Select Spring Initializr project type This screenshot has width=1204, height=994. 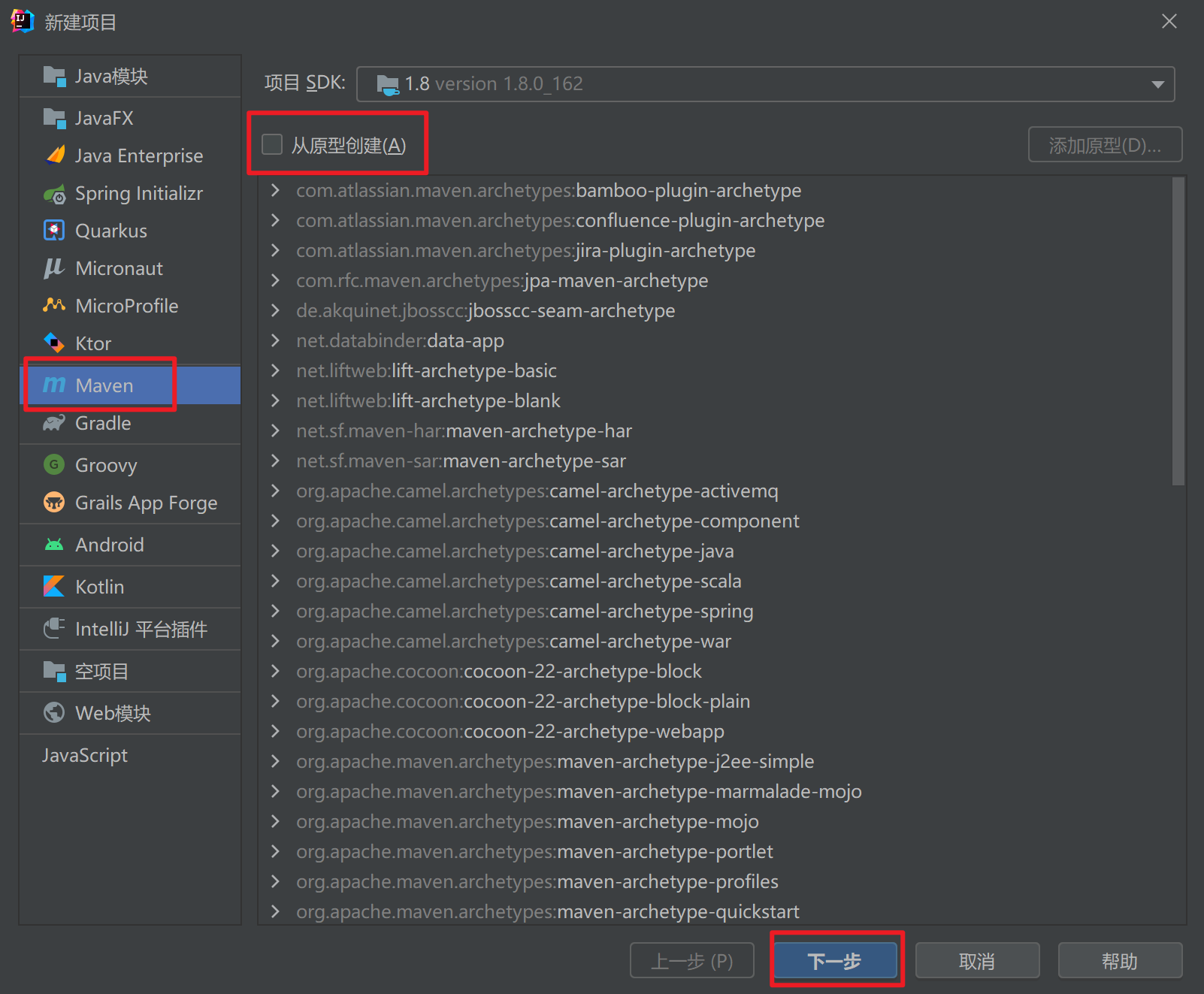pos(130,193)
